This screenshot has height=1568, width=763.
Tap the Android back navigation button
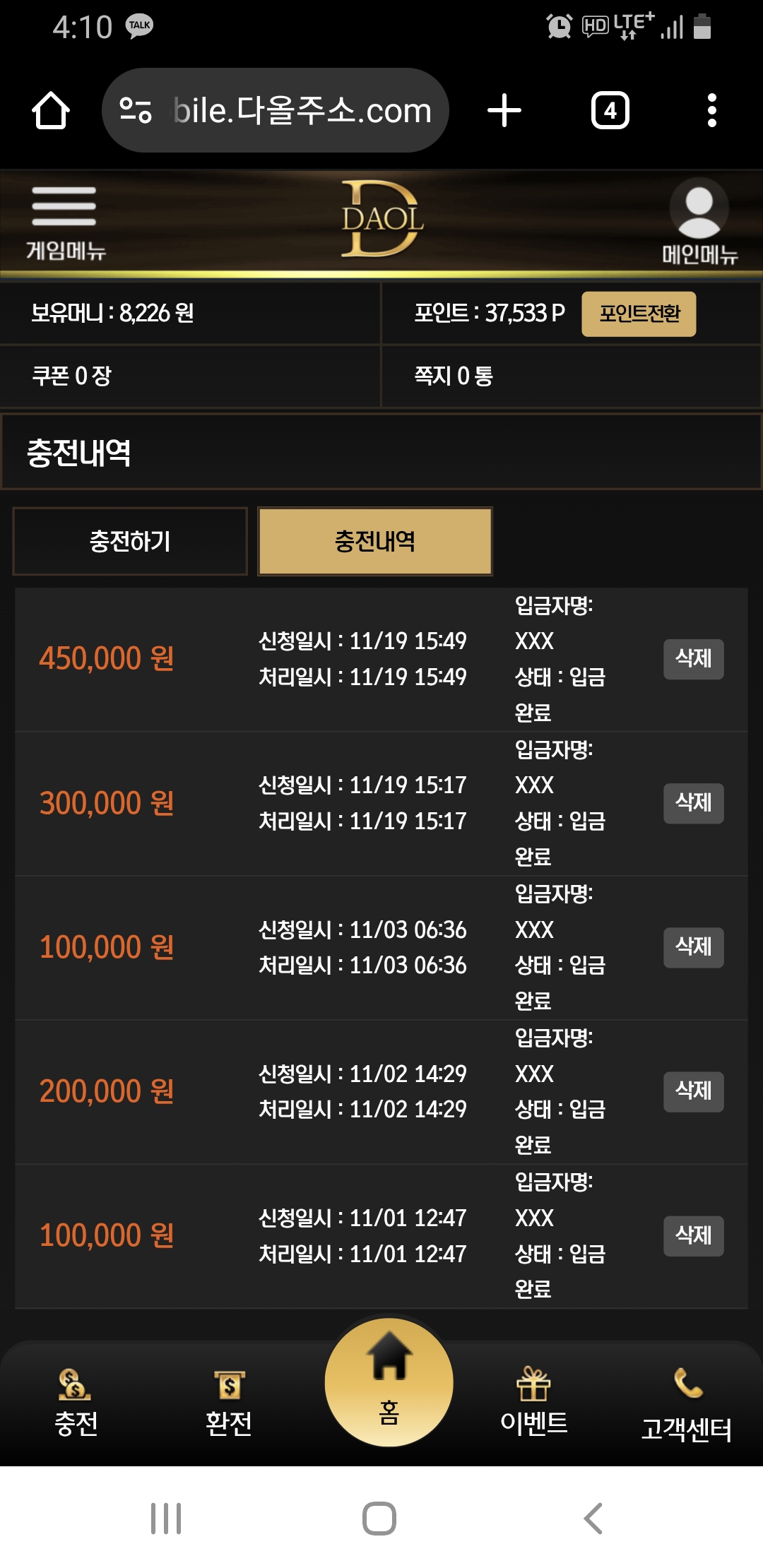coord(593,1519)
